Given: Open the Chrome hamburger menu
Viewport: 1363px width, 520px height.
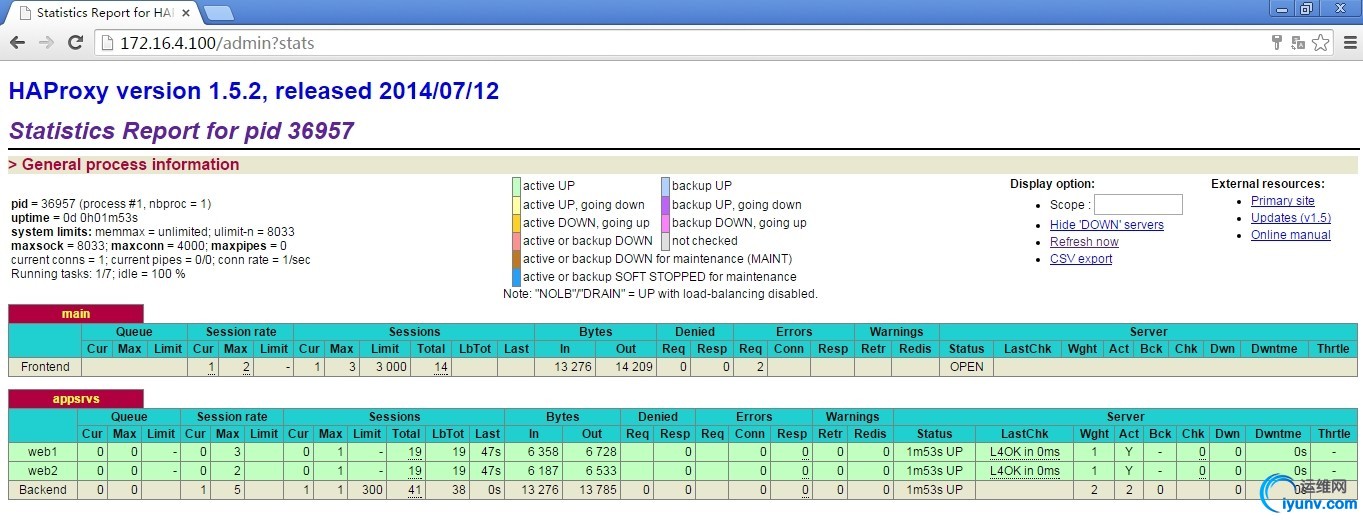Looking at the screenshot, I should coord(1348,43).
